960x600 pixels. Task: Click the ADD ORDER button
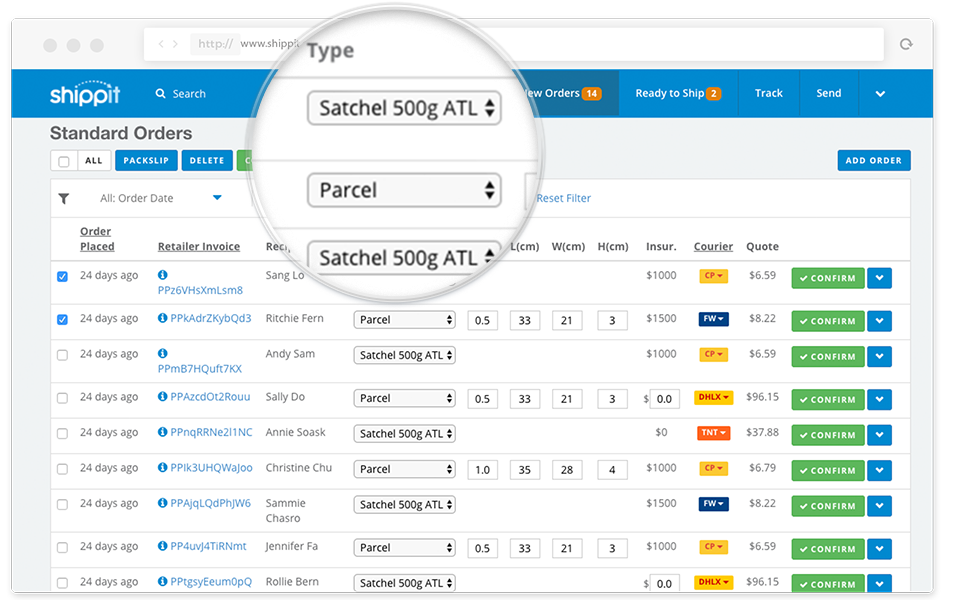[x=873, y=161]
